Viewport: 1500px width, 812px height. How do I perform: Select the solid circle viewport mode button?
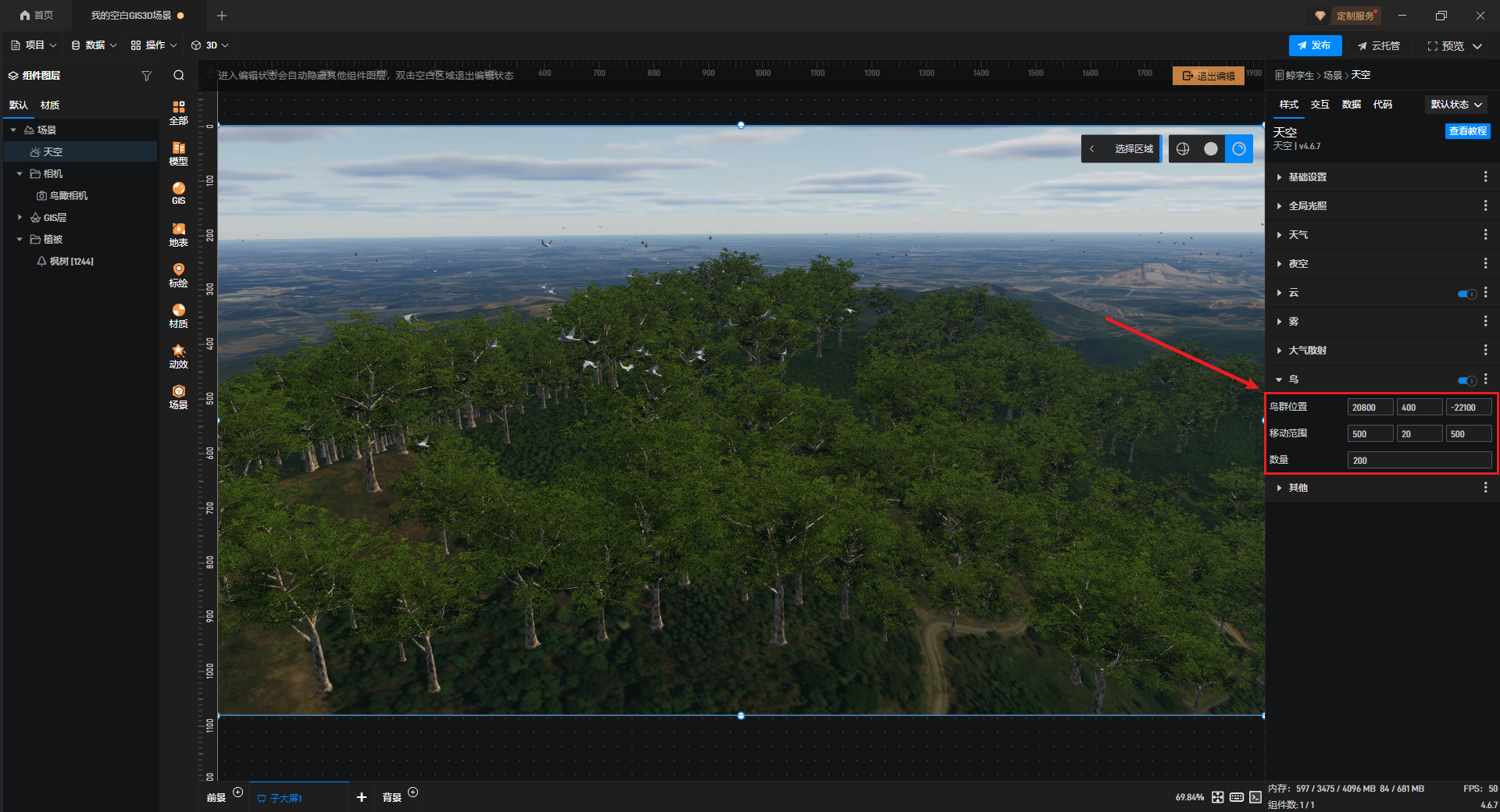[x=1210, y=149]
